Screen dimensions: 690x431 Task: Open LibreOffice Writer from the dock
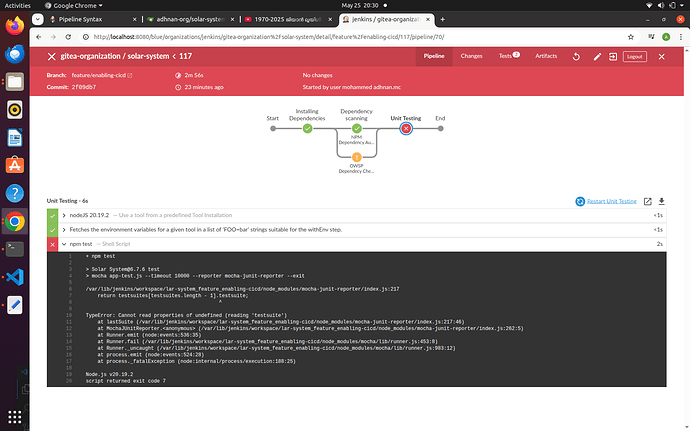point(15,138)
